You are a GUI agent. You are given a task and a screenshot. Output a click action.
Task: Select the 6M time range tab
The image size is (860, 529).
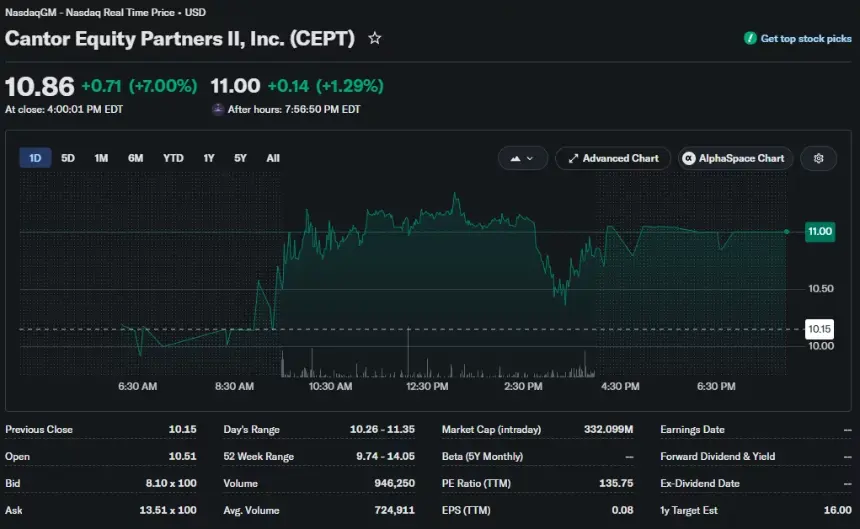135,158
